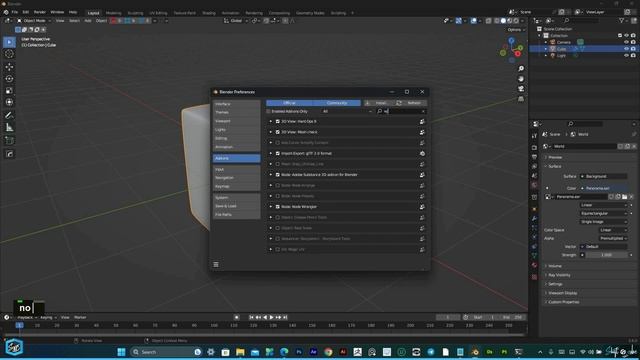Jump to timeline start button
Viewport: 640px width, 360px height.
click(251, 317)
